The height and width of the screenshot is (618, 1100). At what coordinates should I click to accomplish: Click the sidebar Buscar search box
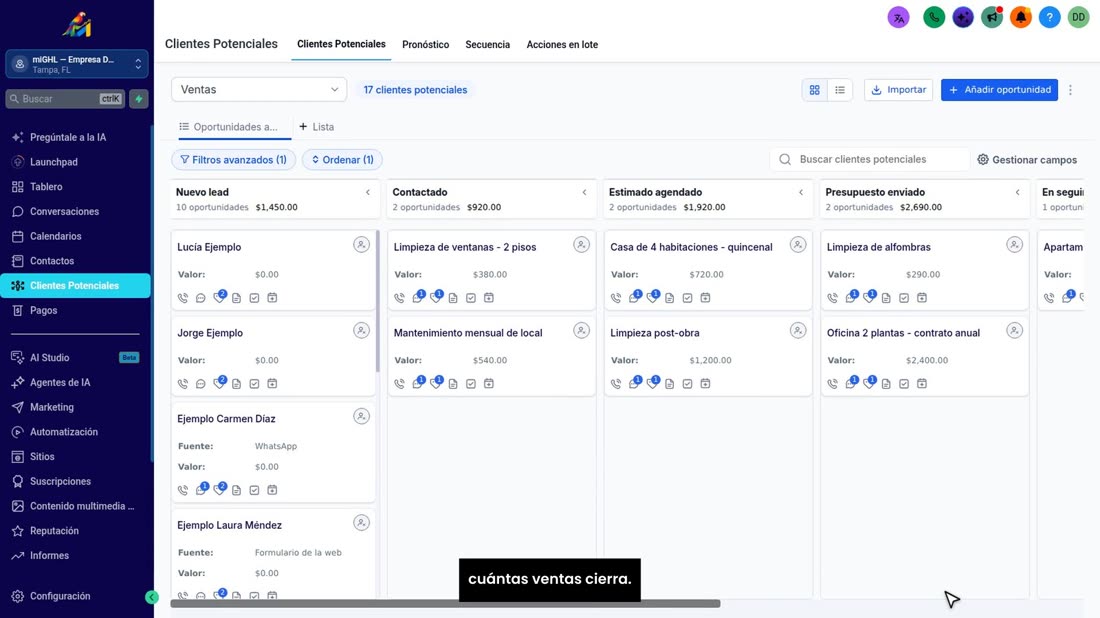click(x=65, y=99)
